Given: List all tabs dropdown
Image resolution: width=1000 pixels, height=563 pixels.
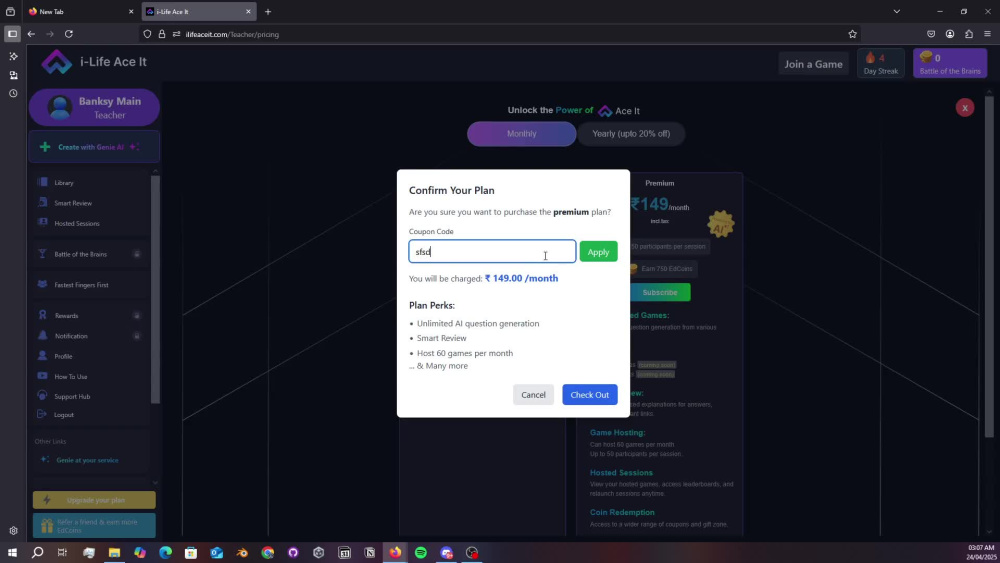Looking at the screenshot, I should [897, 11].
